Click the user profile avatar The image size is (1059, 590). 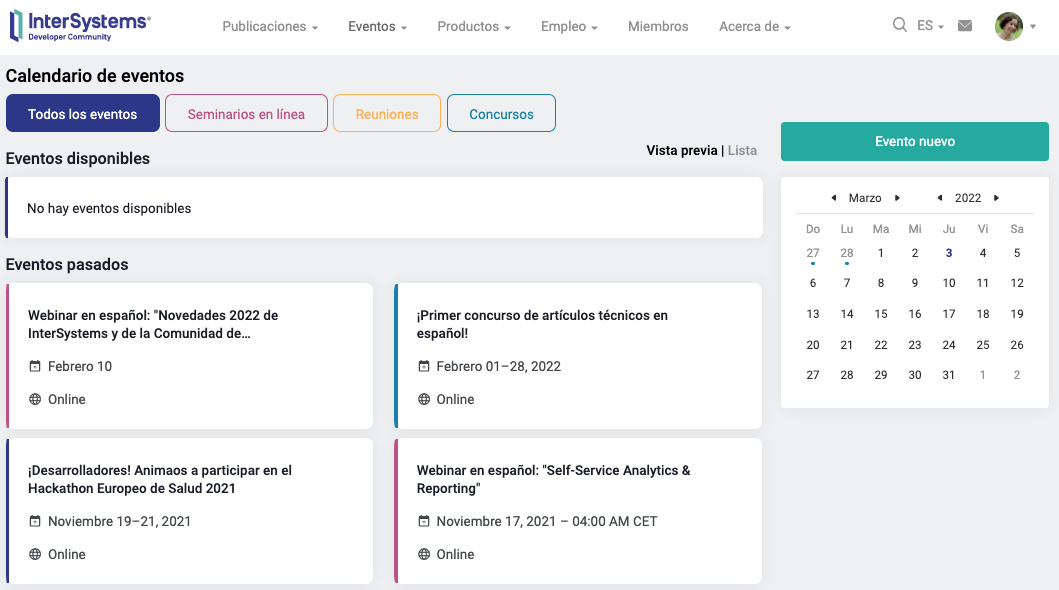click(1008, 27)
